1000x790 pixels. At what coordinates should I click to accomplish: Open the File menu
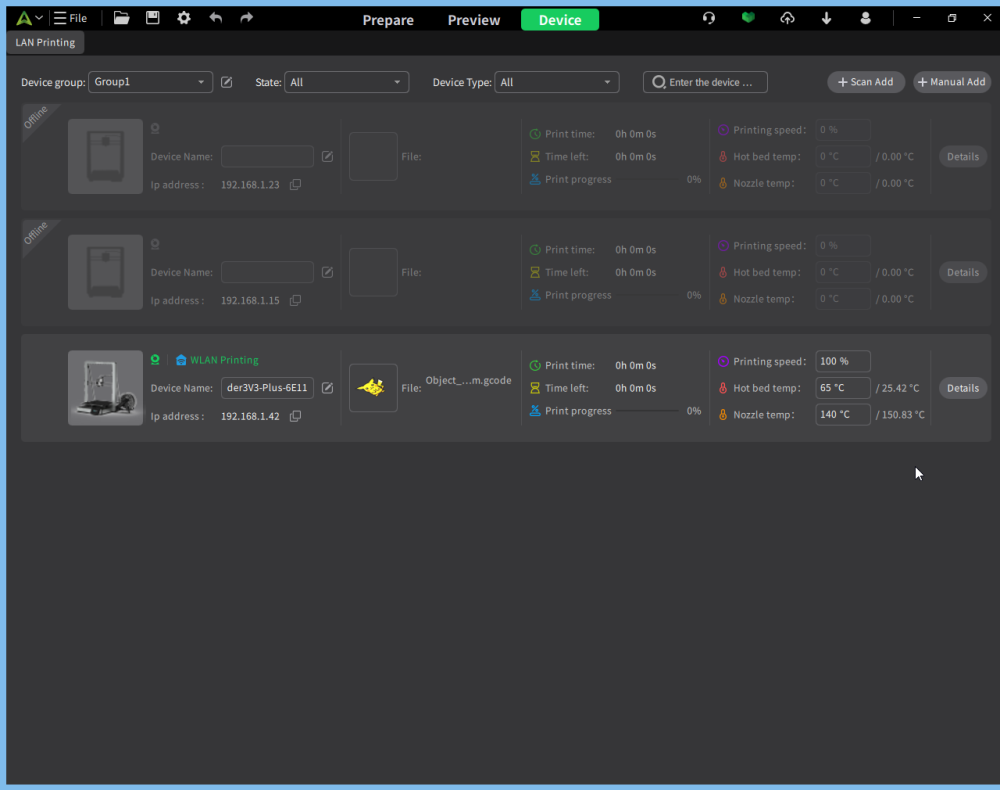pyautogui.click(x=70, y=18)
